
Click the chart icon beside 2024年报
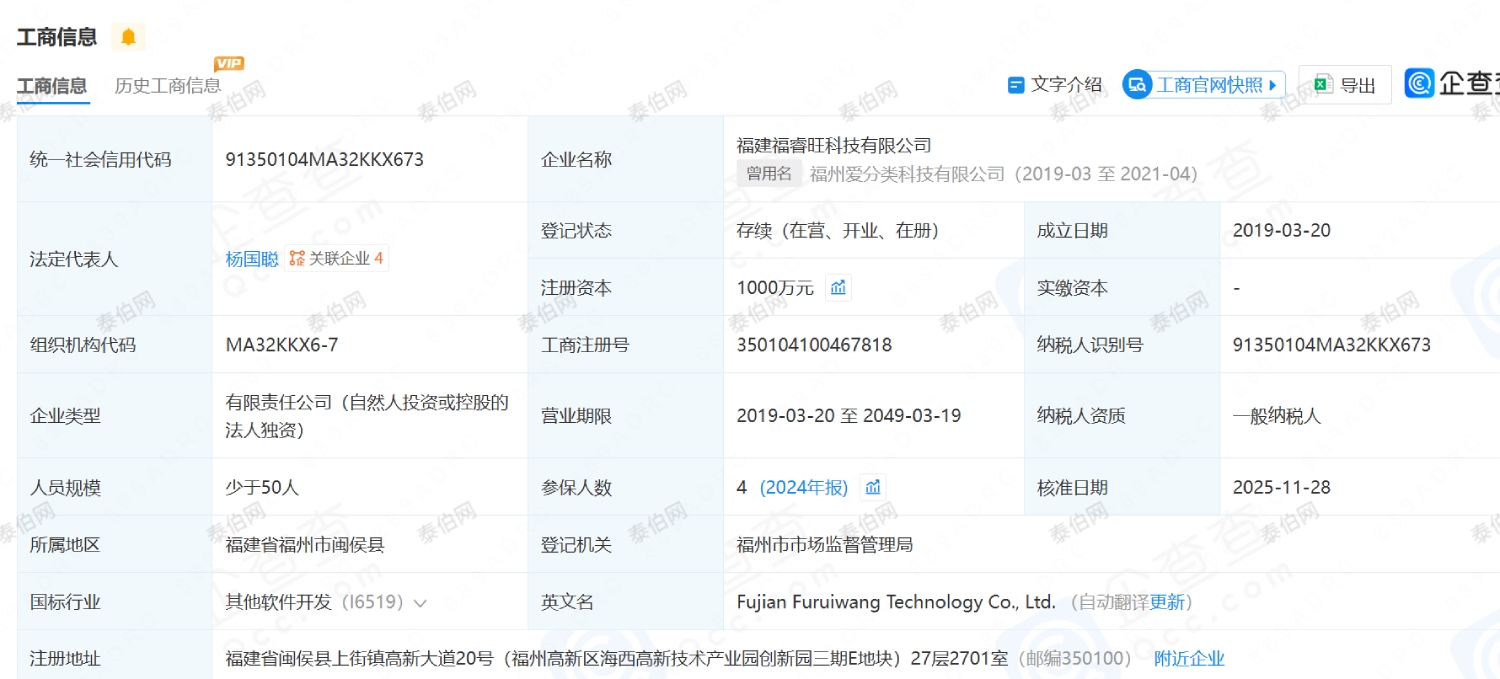pos(873,487)
